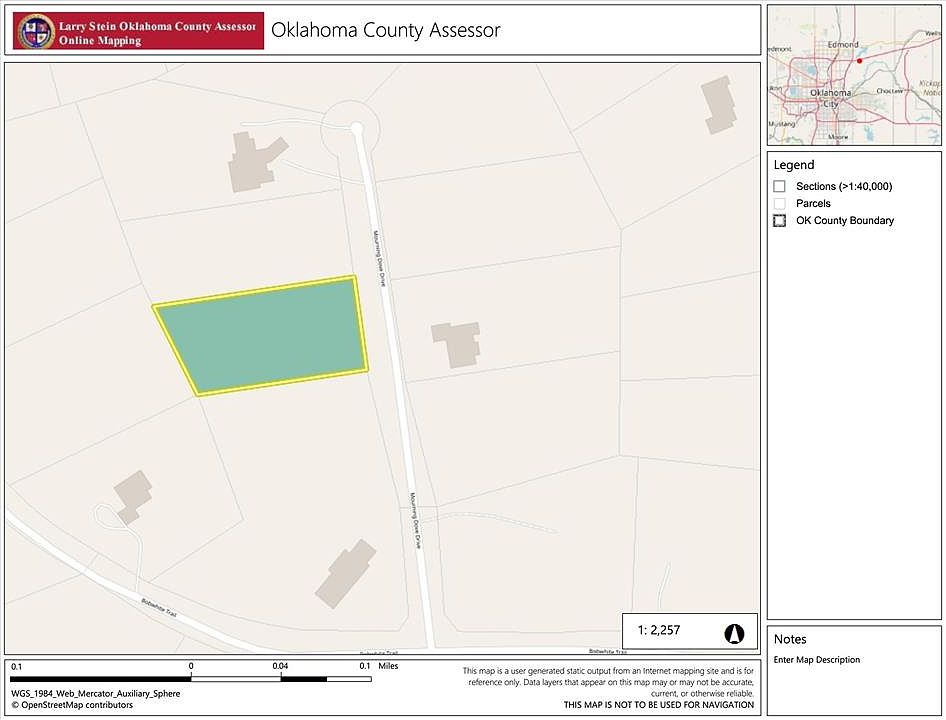Click the 'OK County Boundary' label

pos(845,220)
